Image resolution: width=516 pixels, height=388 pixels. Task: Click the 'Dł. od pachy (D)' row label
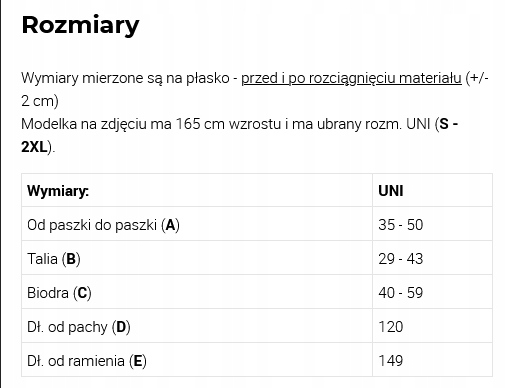(x=79, y=327)
